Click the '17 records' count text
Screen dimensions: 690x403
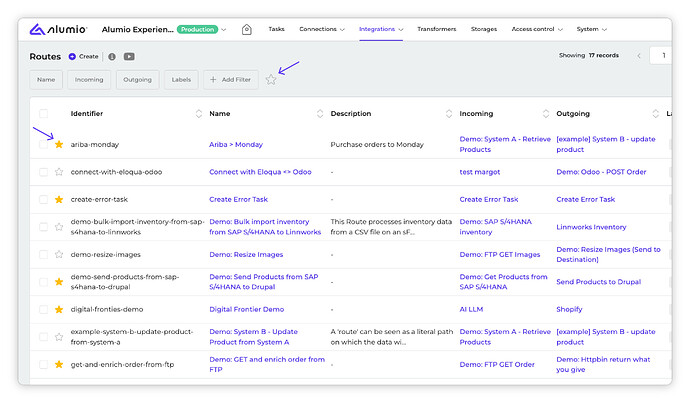click(x=604, y=55)
